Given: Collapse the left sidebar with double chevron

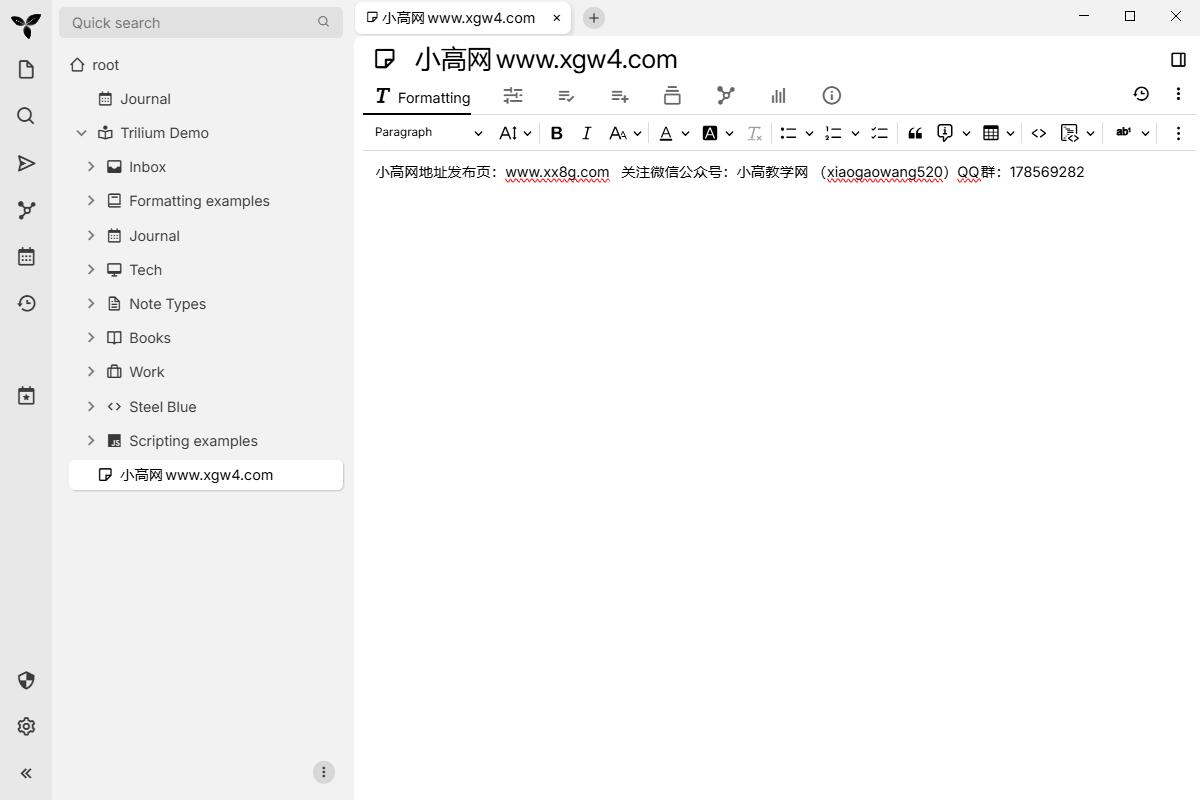Looking at the screenshot, I should (x=26, y=773).
